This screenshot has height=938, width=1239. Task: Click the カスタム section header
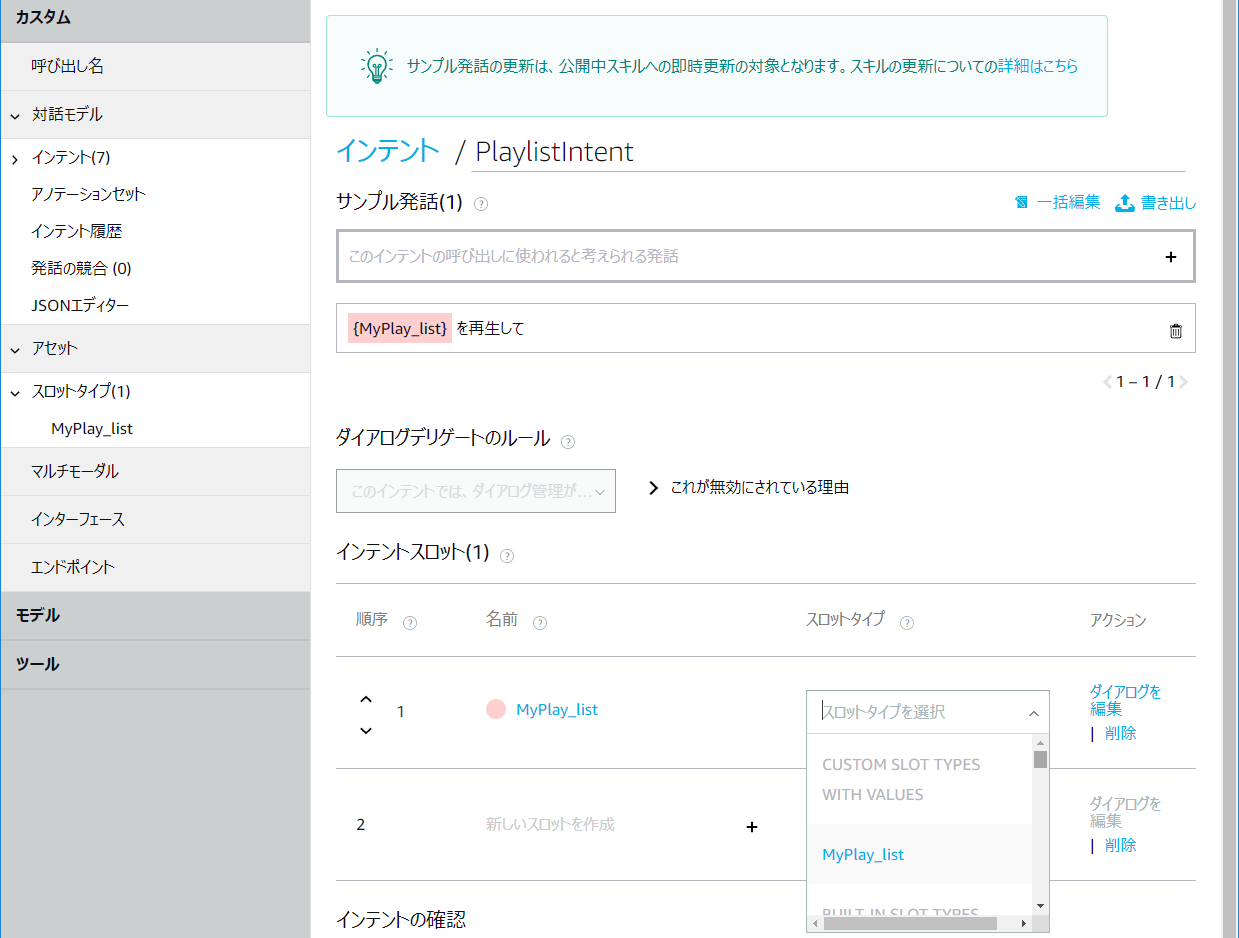pyautogui.click(x=155, y=17)
